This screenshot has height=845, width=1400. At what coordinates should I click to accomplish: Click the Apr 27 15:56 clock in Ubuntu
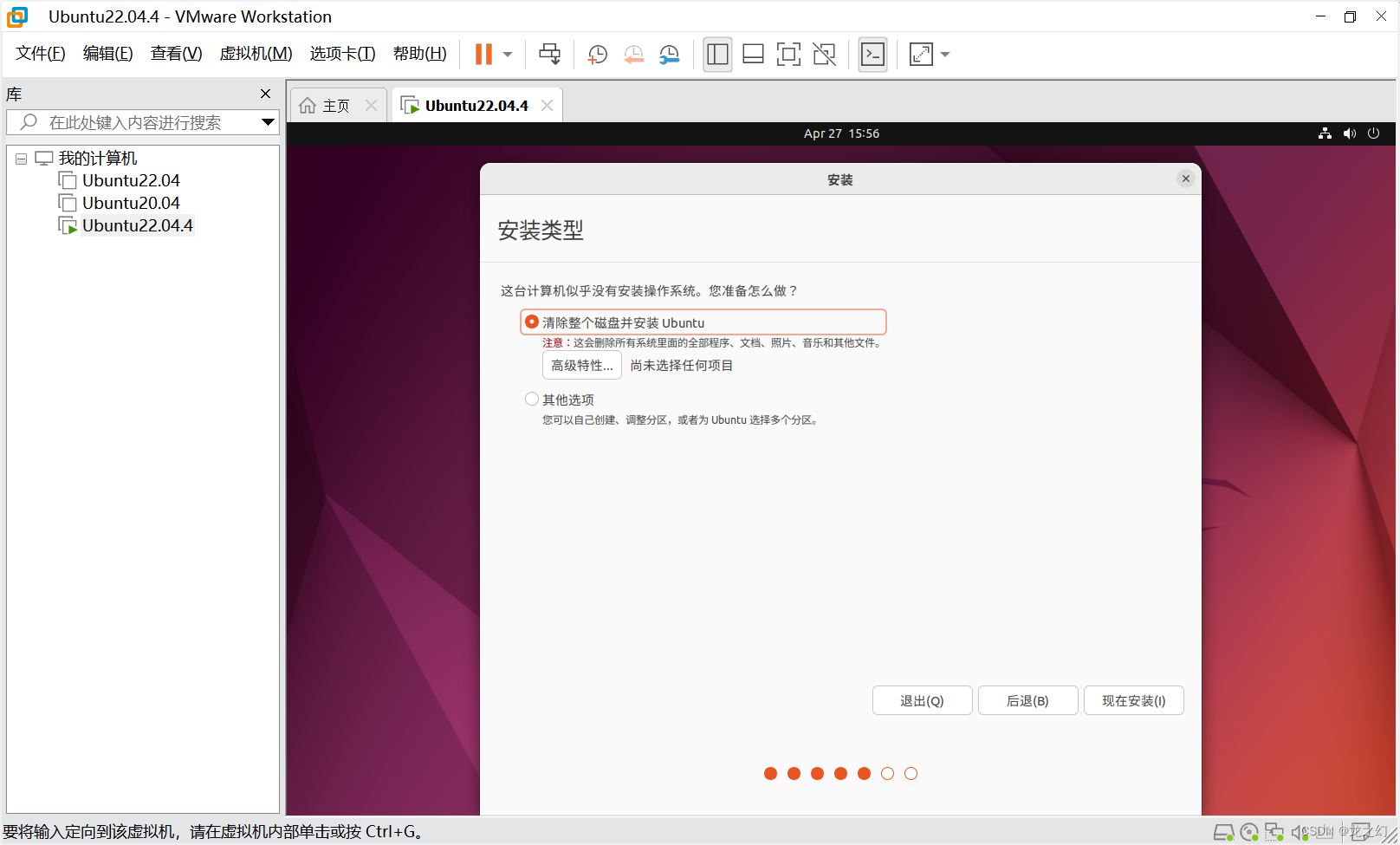841,133
